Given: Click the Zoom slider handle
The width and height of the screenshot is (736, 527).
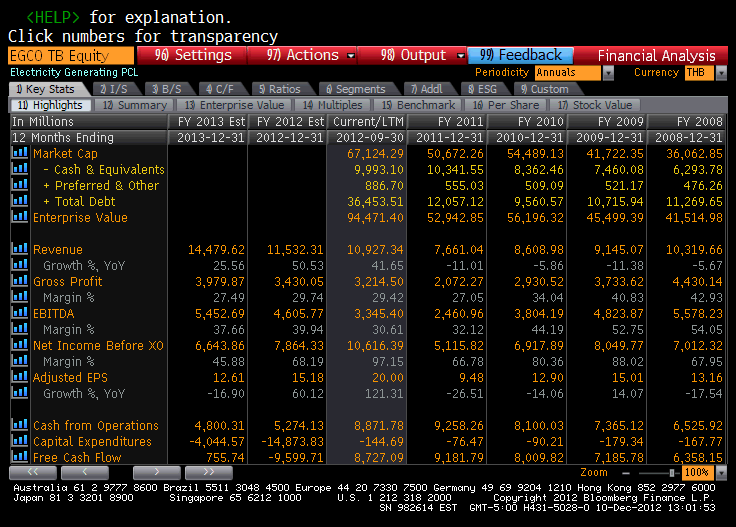Looking at the screenshot, I should 672,473.
